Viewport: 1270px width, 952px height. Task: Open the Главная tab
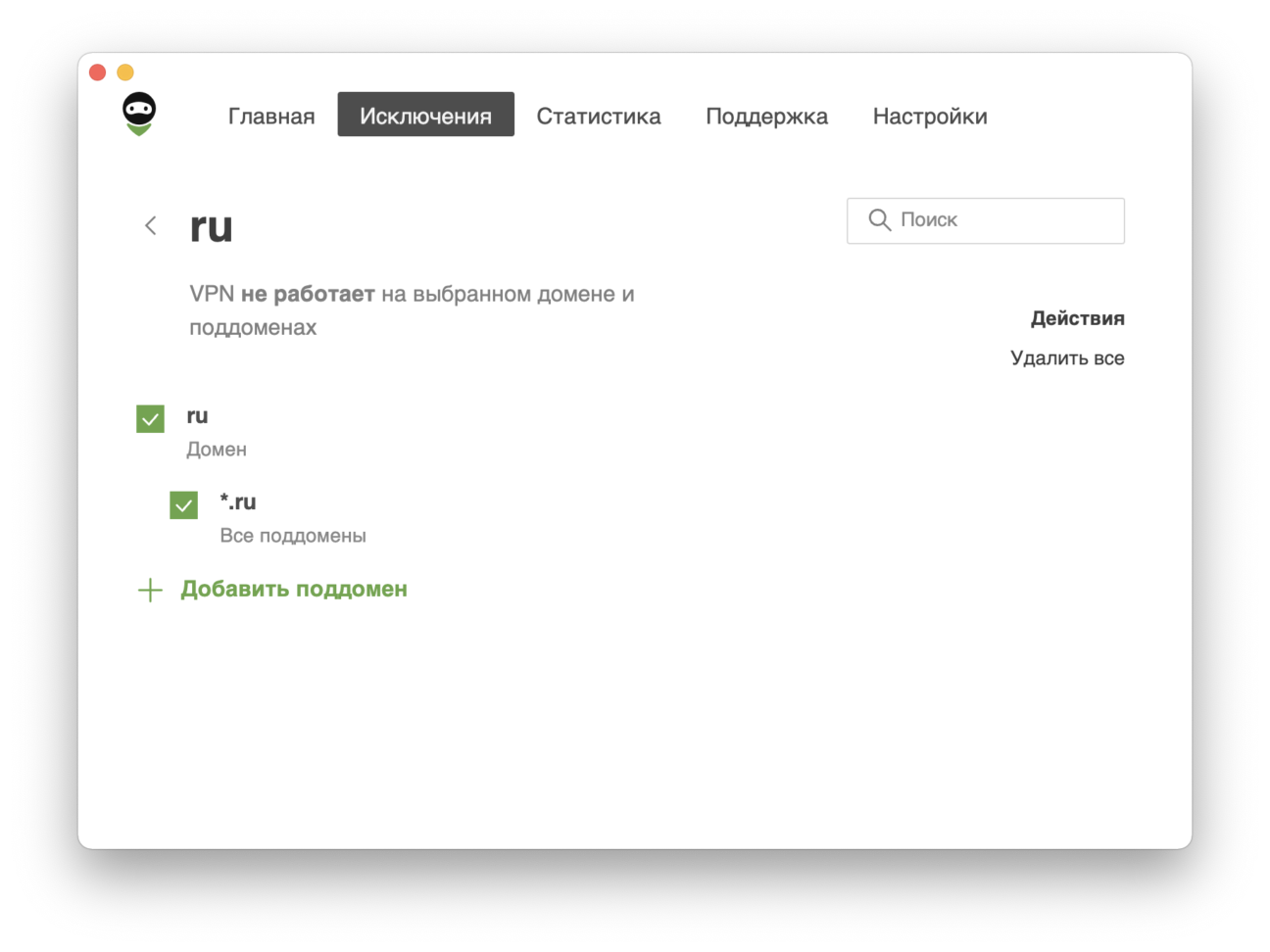point(271,116)
